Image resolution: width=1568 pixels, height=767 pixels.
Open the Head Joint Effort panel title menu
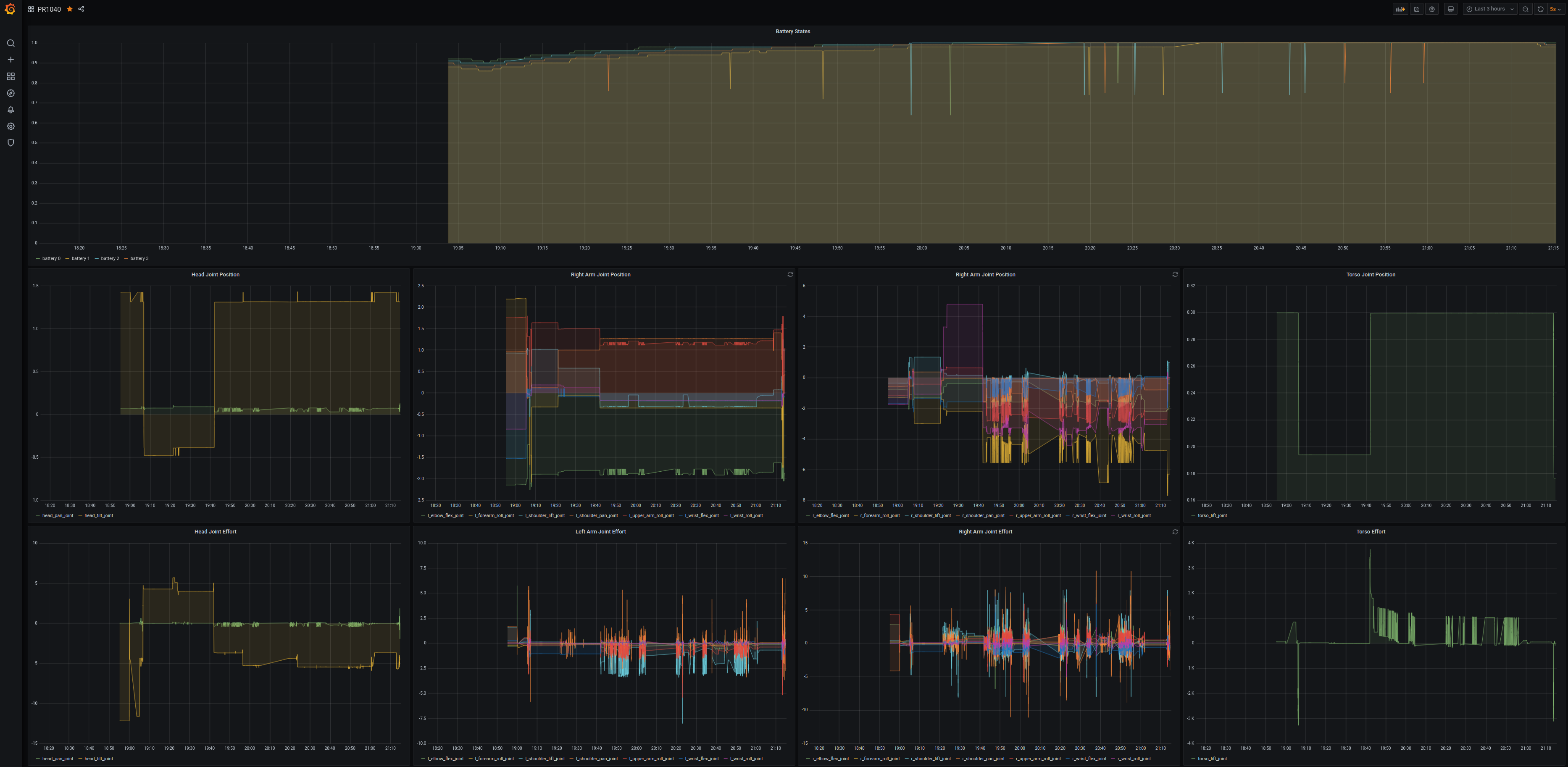(216, 532)
